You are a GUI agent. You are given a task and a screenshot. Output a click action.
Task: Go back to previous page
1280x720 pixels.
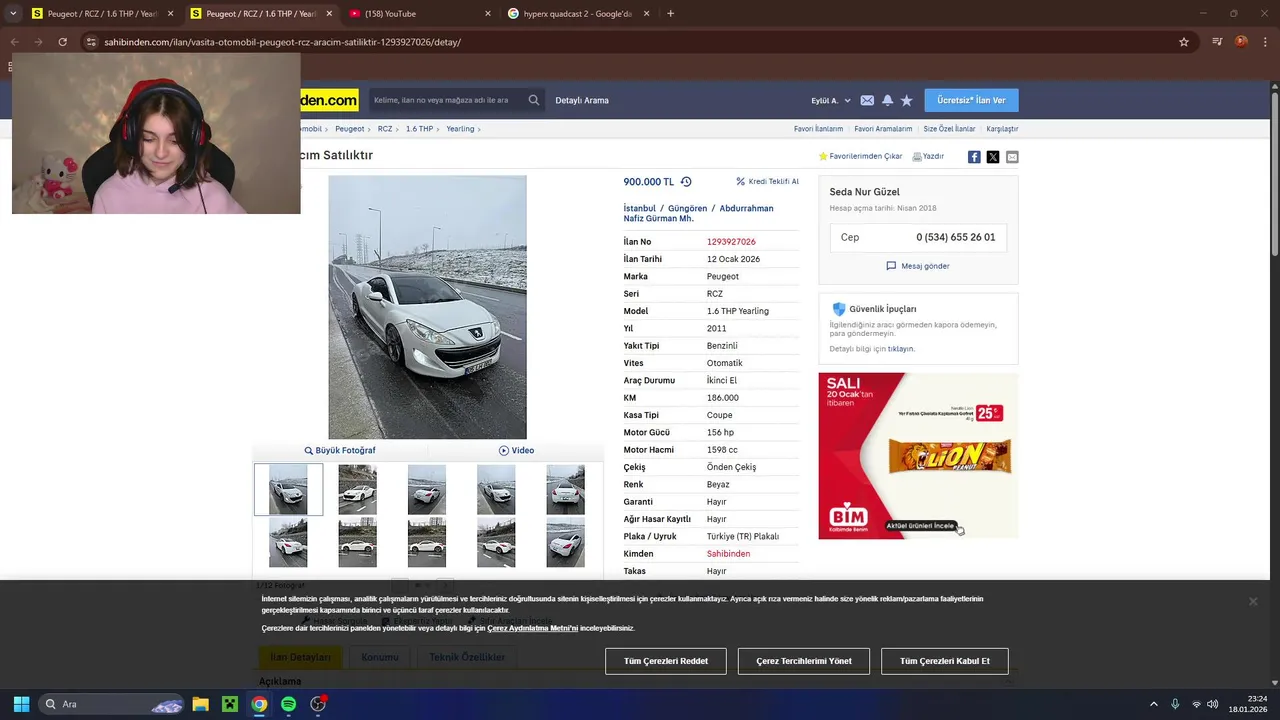tap(14, 42)
